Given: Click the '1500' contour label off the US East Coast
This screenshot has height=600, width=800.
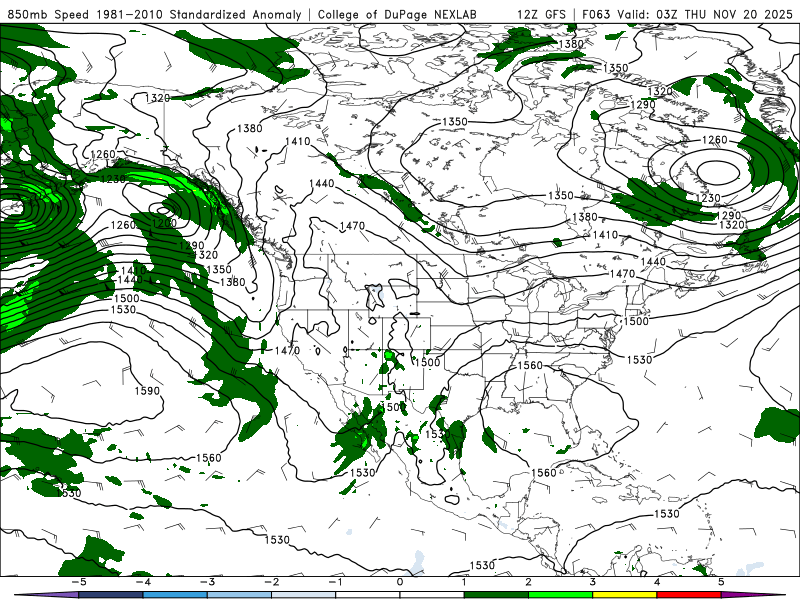Looking at the screenshot, I should [x=636, y=321].
